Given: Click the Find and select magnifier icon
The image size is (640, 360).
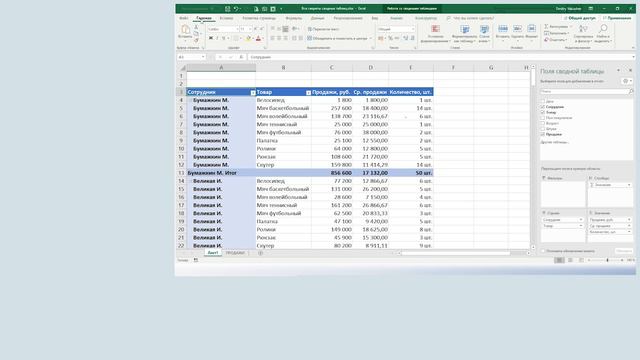Looking at the screenshot, I should 603,29.
